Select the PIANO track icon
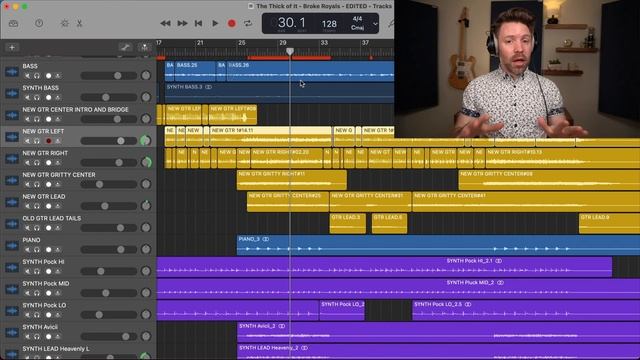This screenshot has width=640, height=360. [12, 245]
